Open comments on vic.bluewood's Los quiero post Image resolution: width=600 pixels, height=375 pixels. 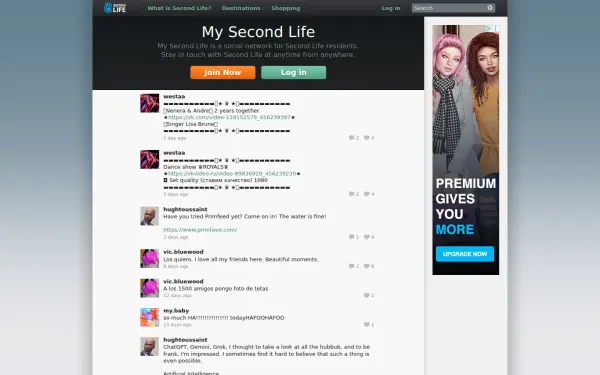pos(354,266)
